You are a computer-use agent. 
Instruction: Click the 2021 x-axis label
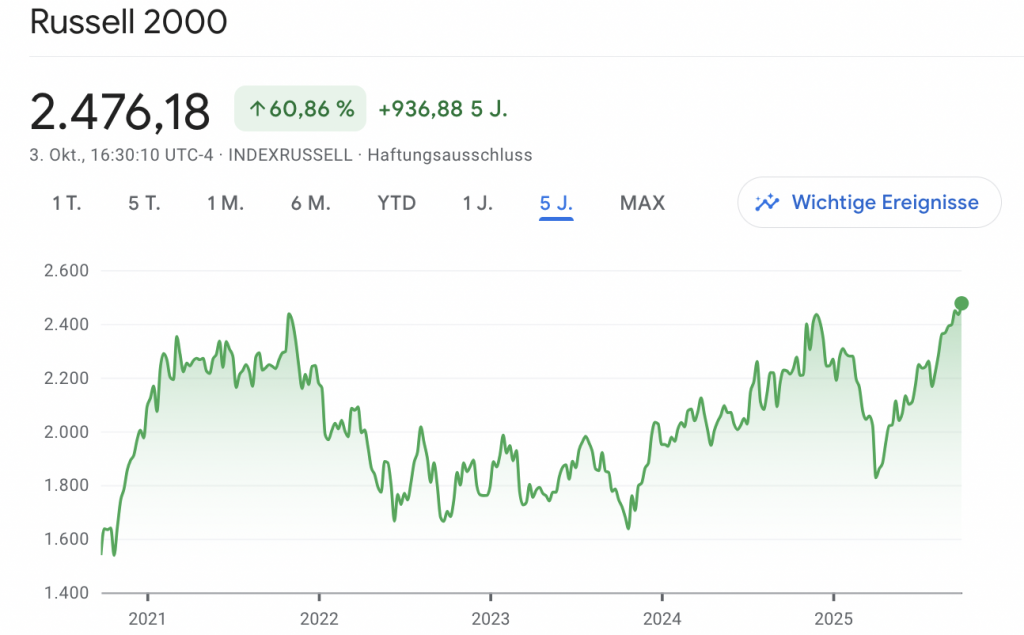click(x=147, y=618)
